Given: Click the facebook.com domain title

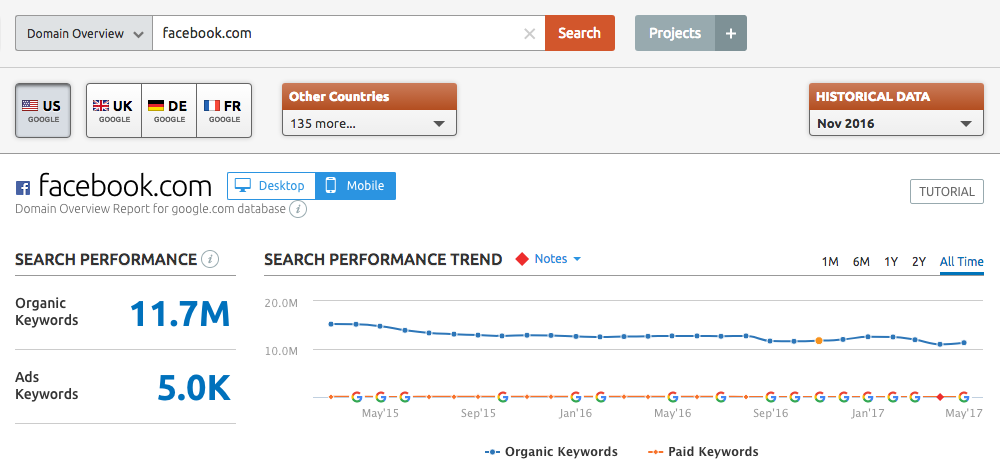Looking at the screenshot, I should 125,186.
